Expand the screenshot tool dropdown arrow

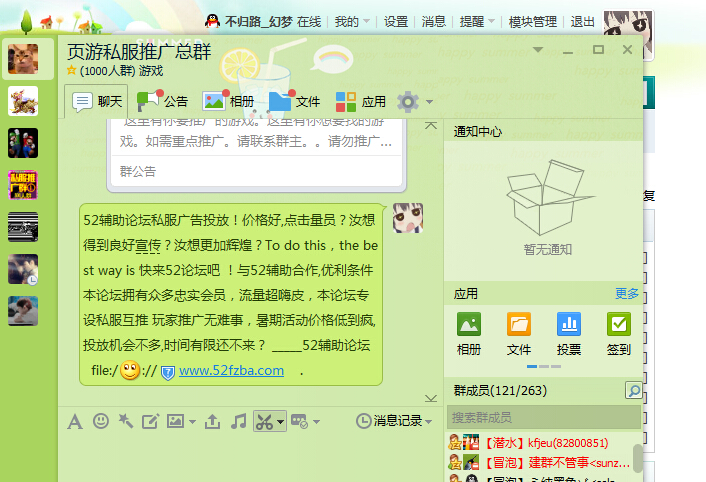pyautogui.click(x=281, y=422)
